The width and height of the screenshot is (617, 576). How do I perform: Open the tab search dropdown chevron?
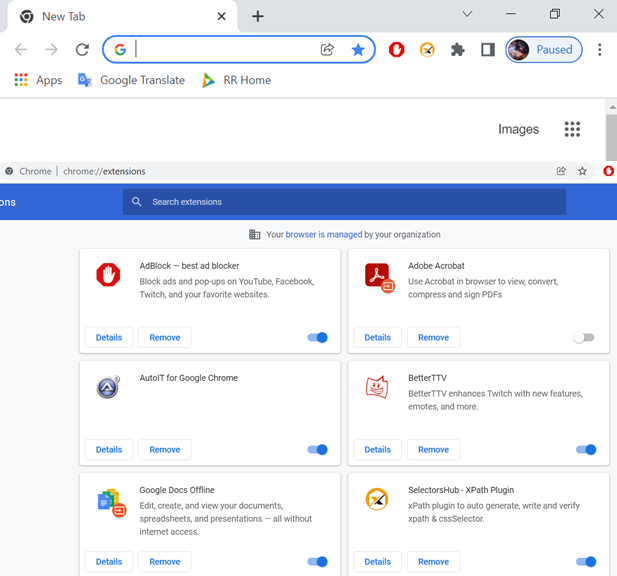467,14
